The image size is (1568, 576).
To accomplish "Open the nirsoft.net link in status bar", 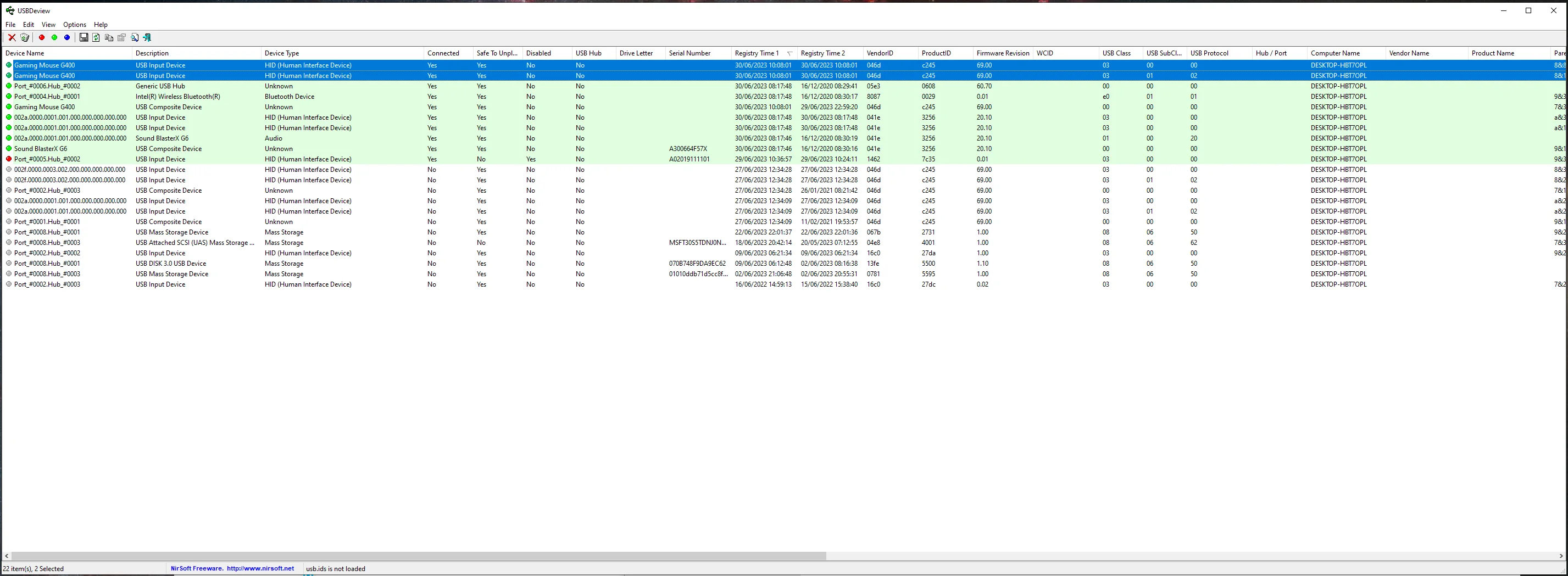I will pyautogui.click(x=260, y=569).
